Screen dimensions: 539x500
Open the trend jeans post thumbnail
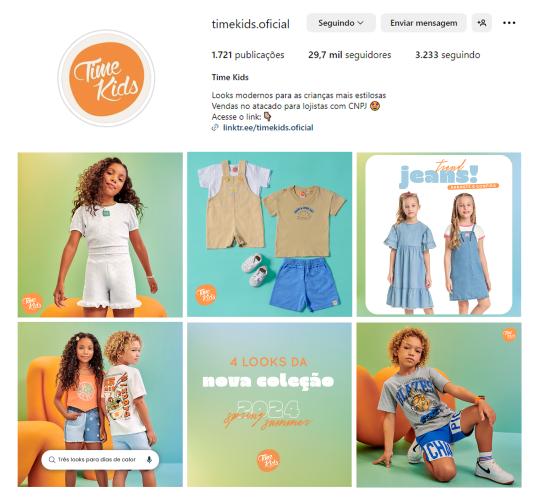[x=439, y=235]
